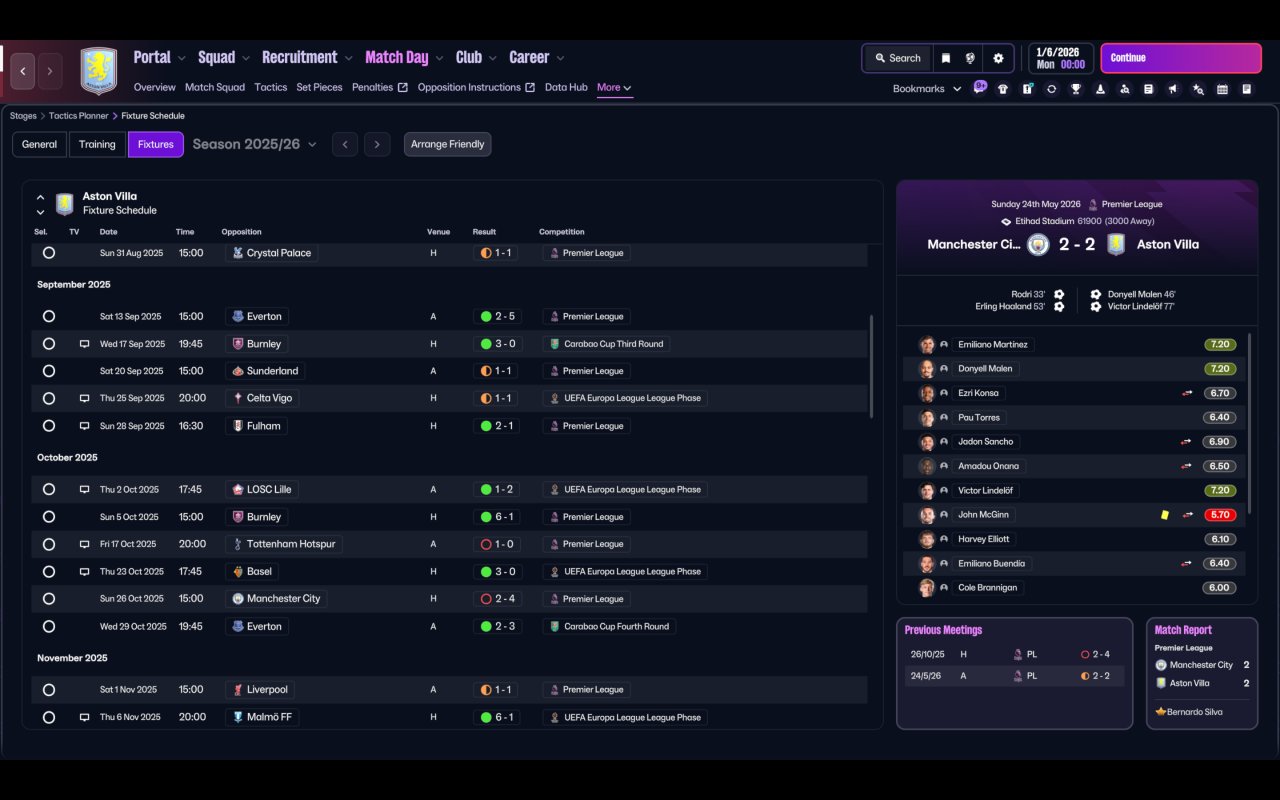Open the bookmark icon next to Search

945,58
